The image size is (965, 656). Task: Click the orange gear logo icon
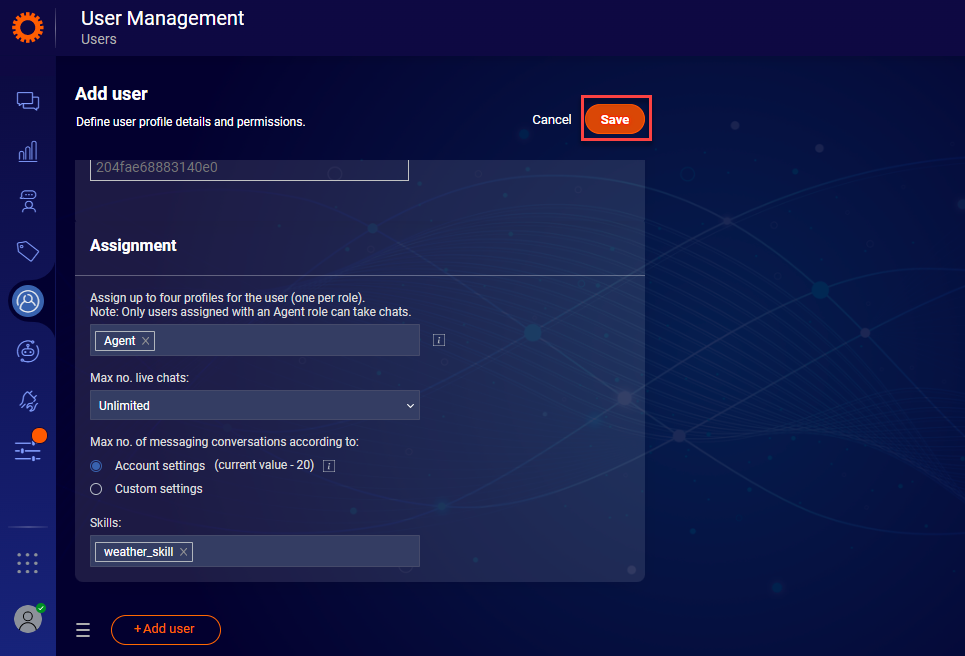coord(28,27)
